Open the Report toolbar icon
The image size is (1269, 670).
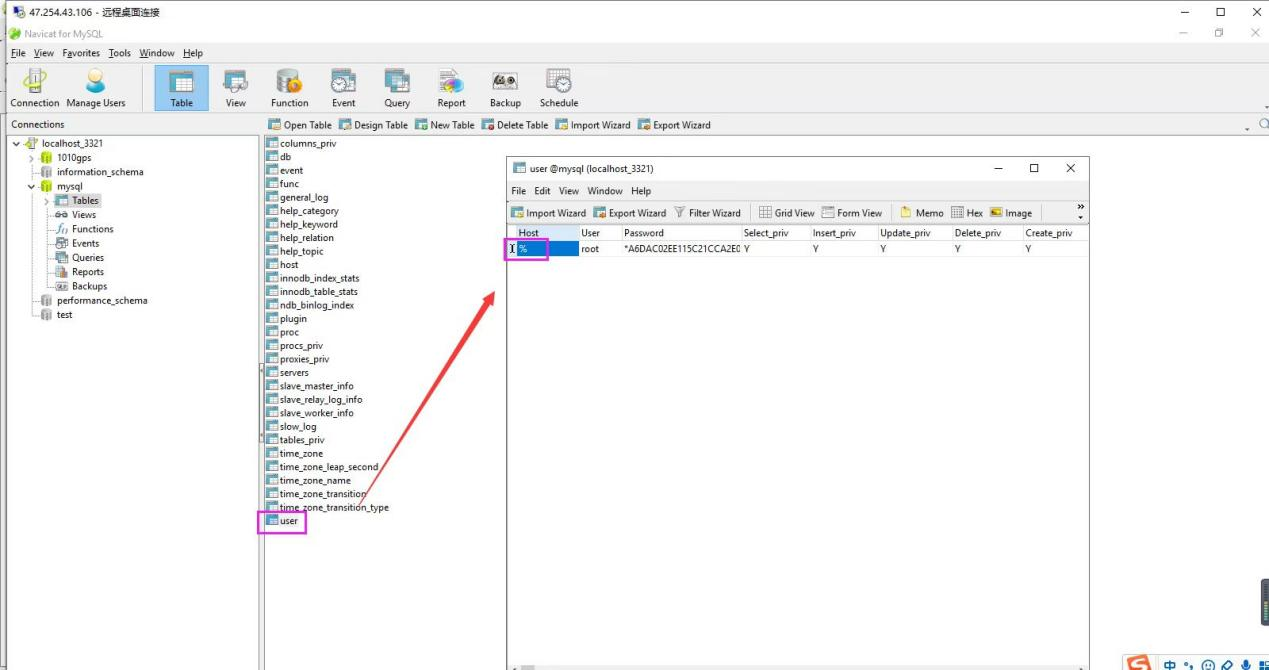click(451, 88)
